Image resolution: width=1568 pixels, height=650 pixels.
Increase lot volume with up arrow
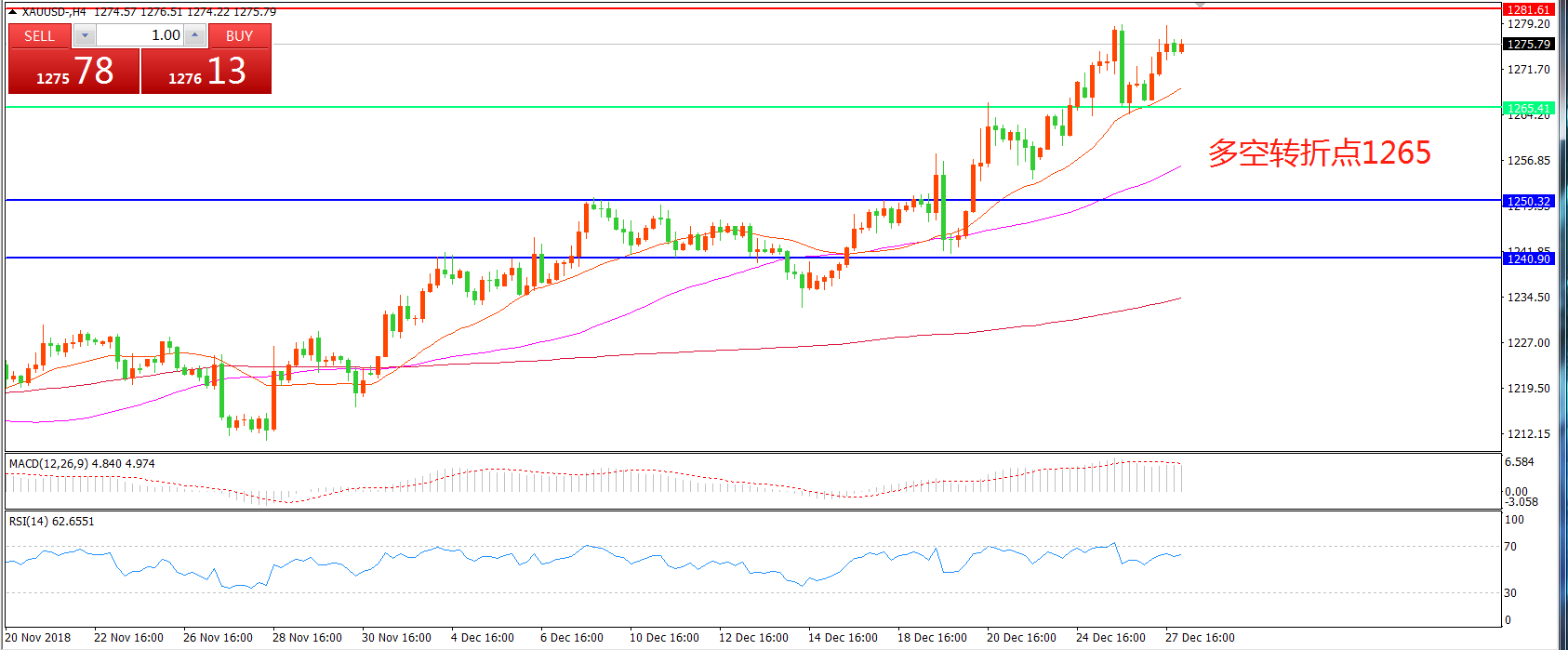(194, 35)
